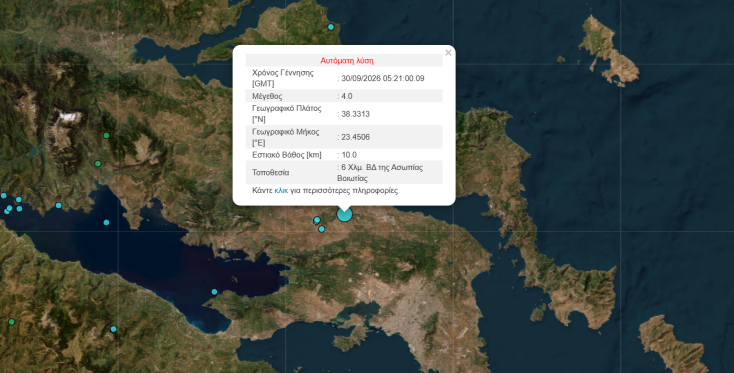Select the cyan marker at the gulf's eastern end
734x373 pixels.
coord(214,292)
